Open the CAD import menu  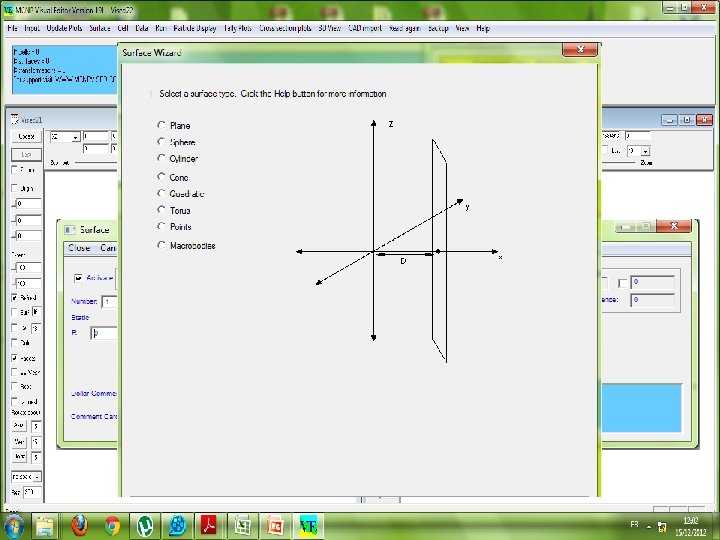coord(365,28)
